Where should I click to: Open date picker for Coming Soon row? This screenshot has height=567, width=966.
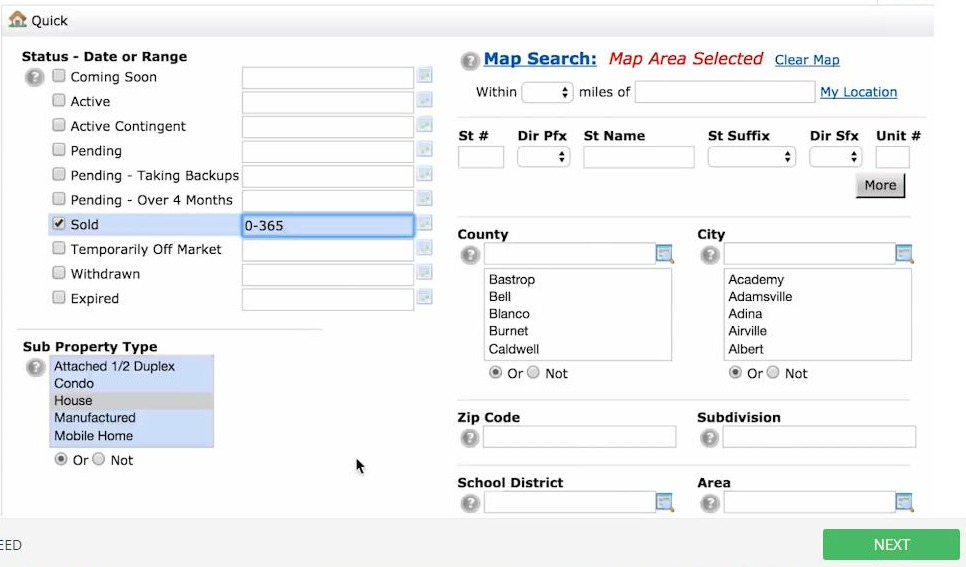424,76
